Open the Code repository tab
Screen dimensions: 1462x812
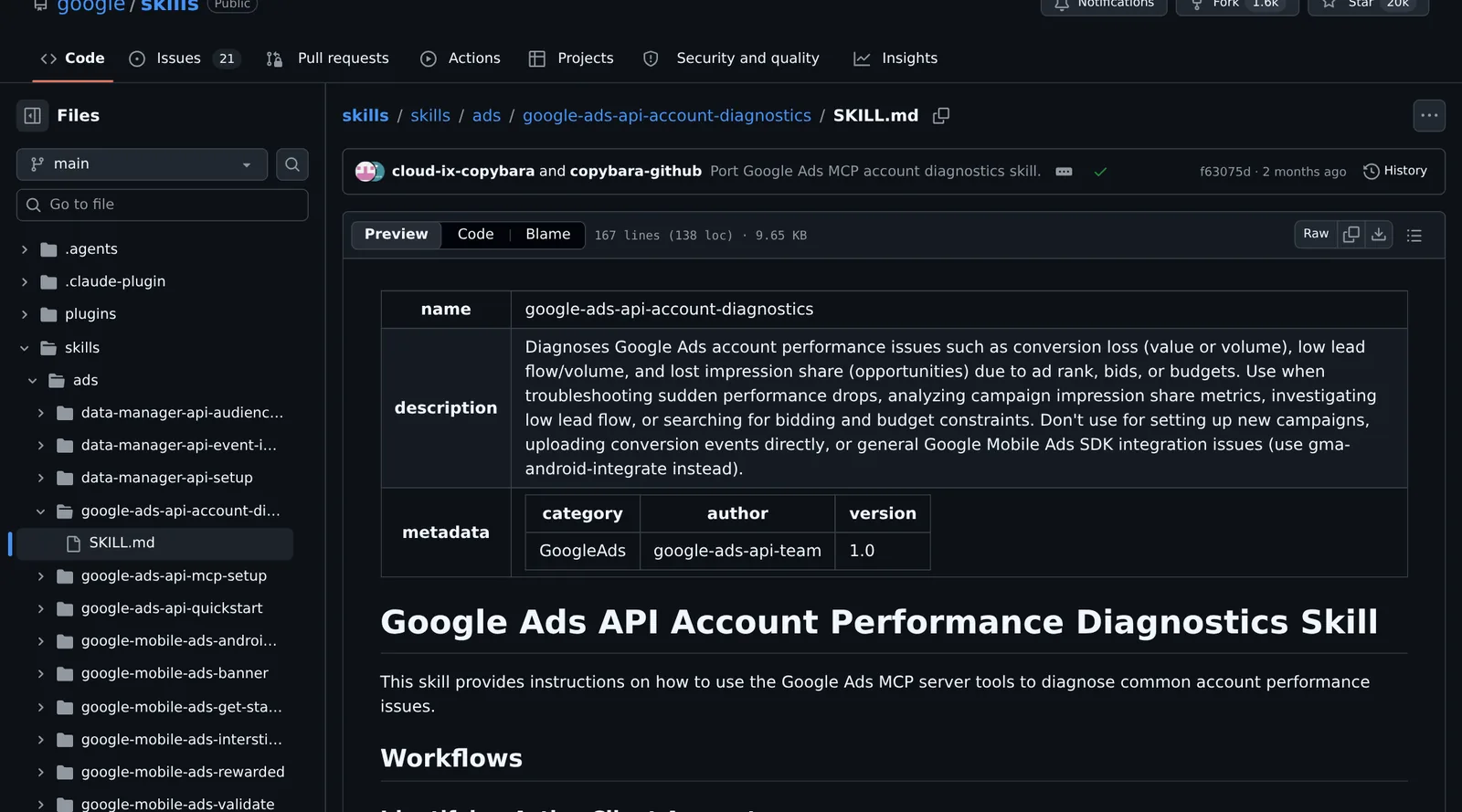coord(73,58)
